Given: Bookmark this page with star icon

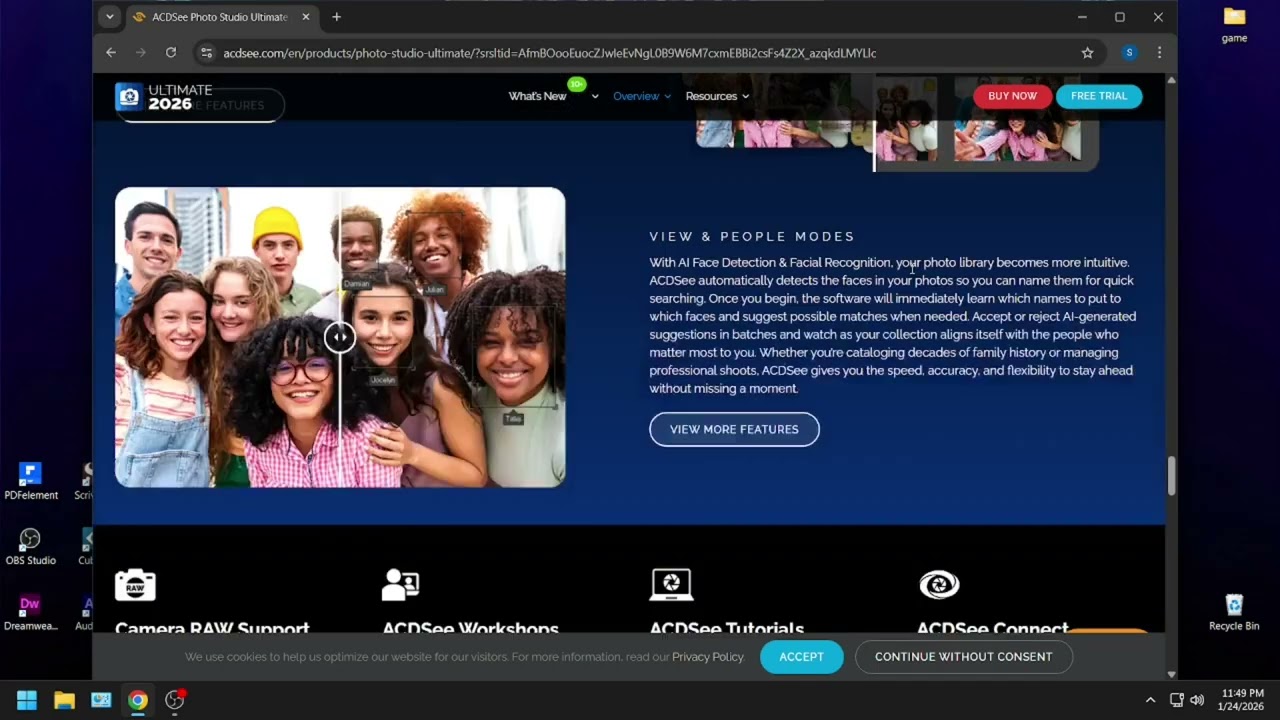Looking at the screenshot, I should pos(1087,53).
